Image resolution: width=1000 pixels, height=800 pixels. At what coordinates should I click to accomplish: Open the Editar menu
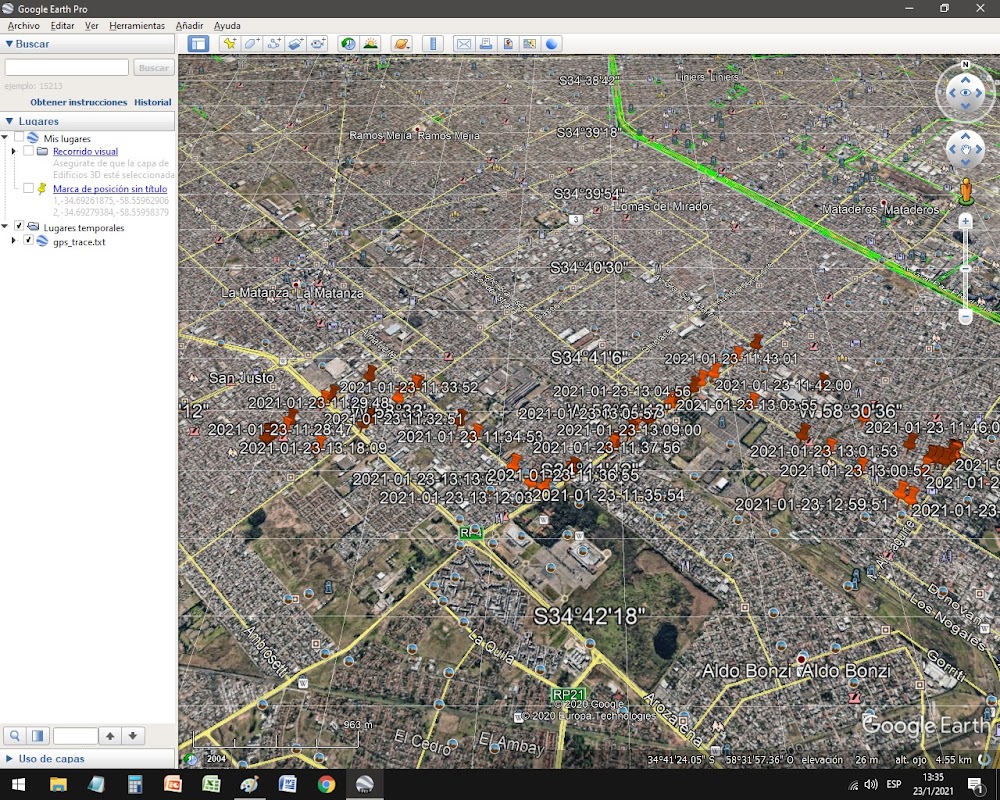pyautogui.click(x=62, y=26)
